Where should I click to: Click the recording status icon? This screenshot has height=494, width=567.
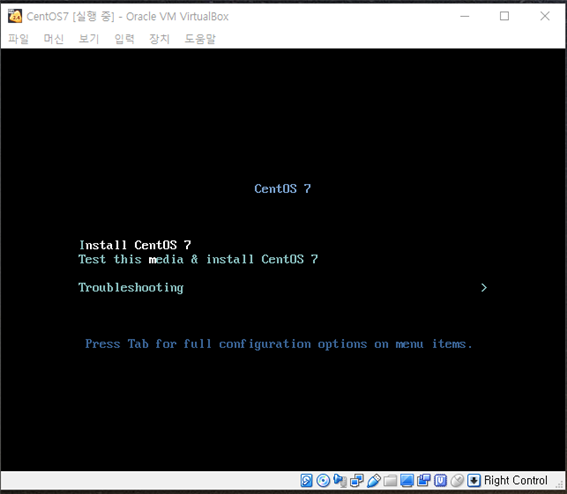click(x=423, y=481)
